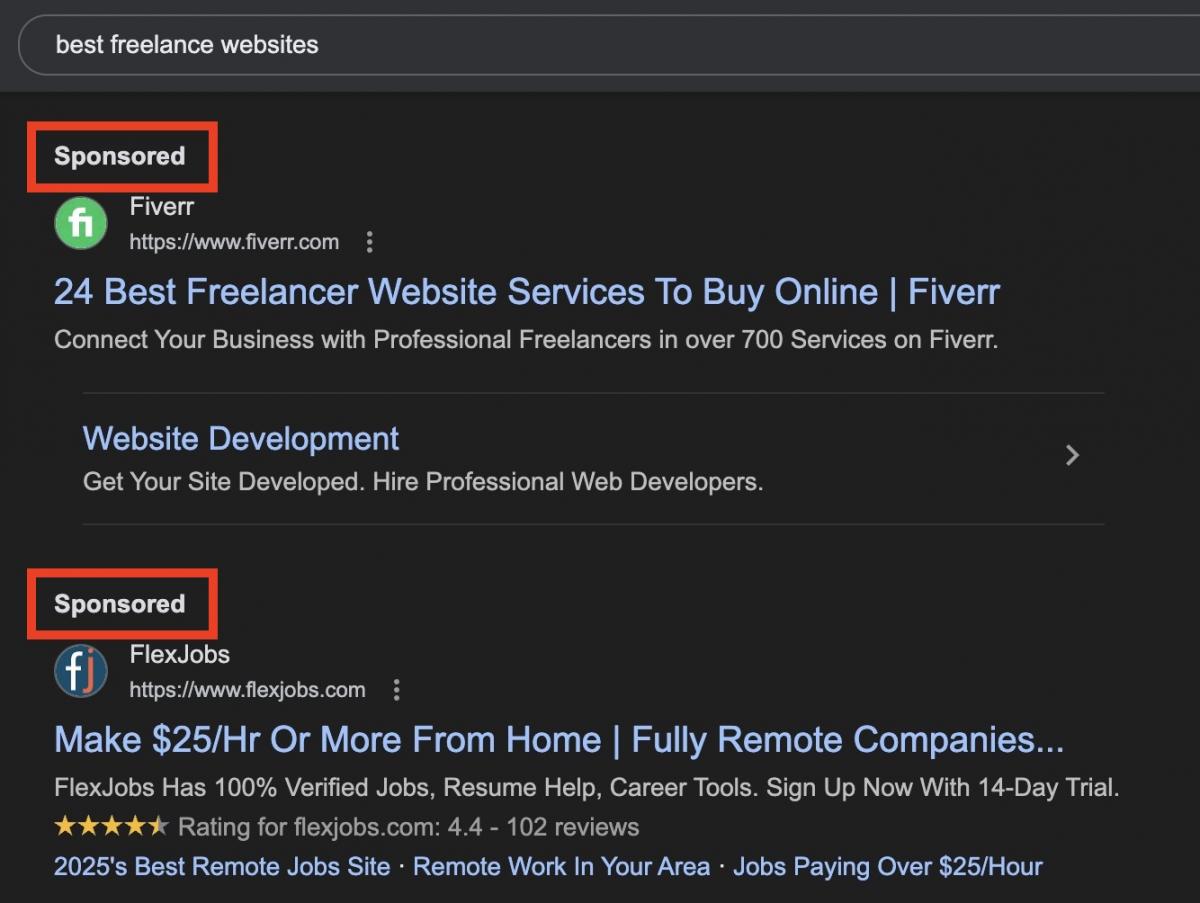
Task: Click the '2025's Best Remote Jobs Site' link
Action: point(222,866)
